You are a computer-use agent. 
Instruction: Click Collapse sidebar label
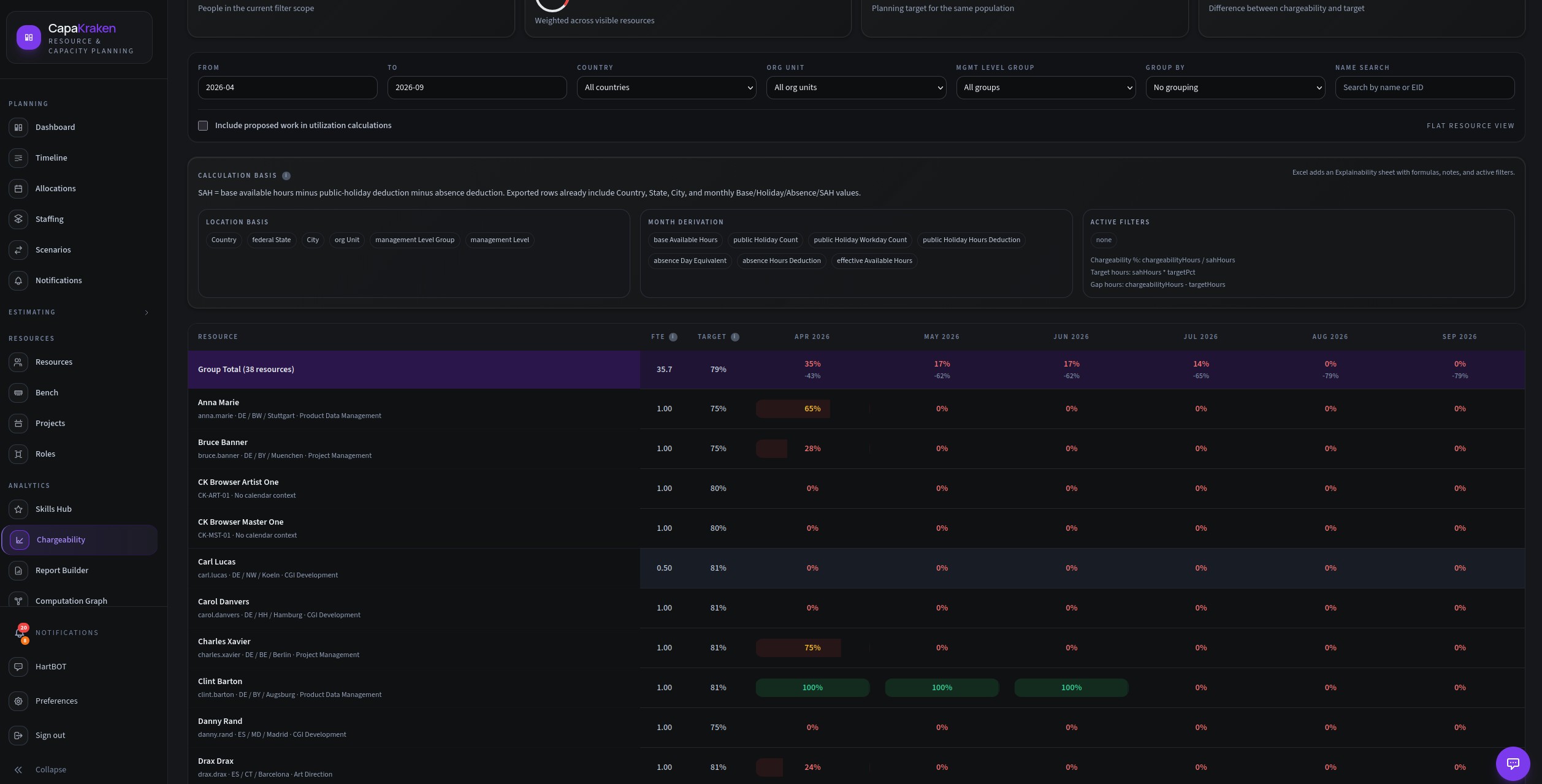51,770
